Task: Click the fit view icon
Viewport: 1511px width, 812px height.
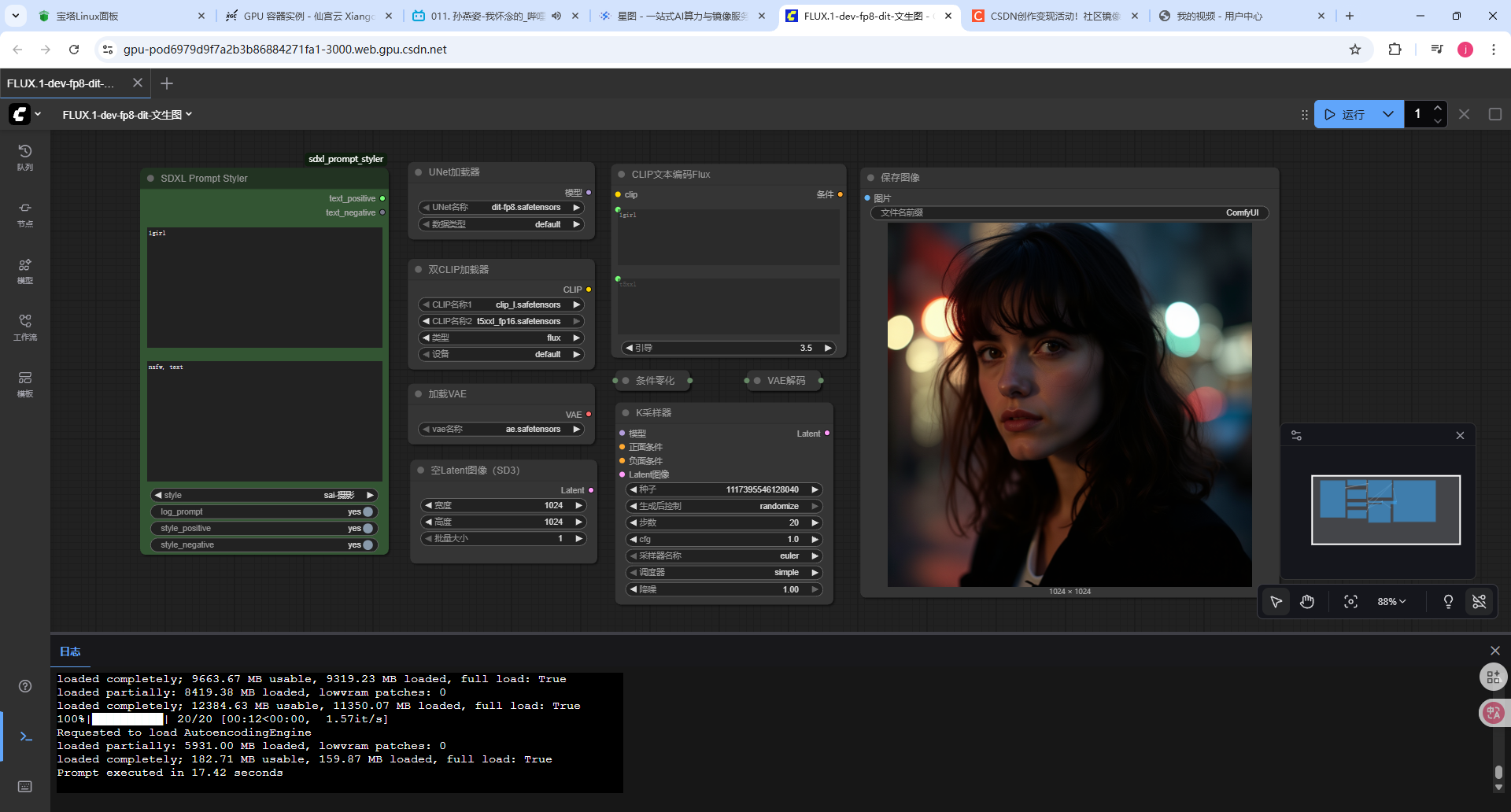Action: [1350, 602]
